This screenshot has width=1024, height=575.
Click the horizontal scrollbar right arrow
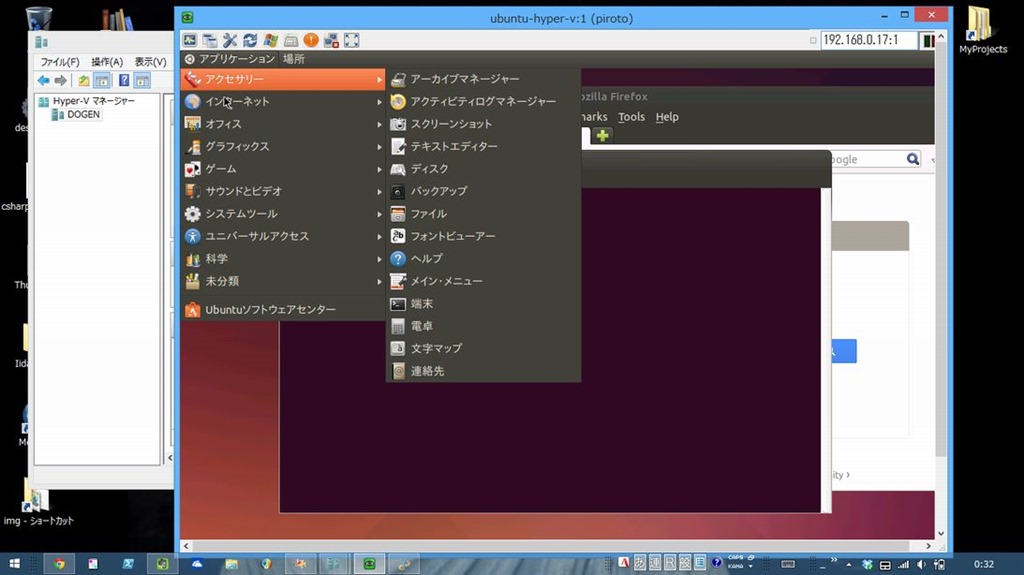928,547
